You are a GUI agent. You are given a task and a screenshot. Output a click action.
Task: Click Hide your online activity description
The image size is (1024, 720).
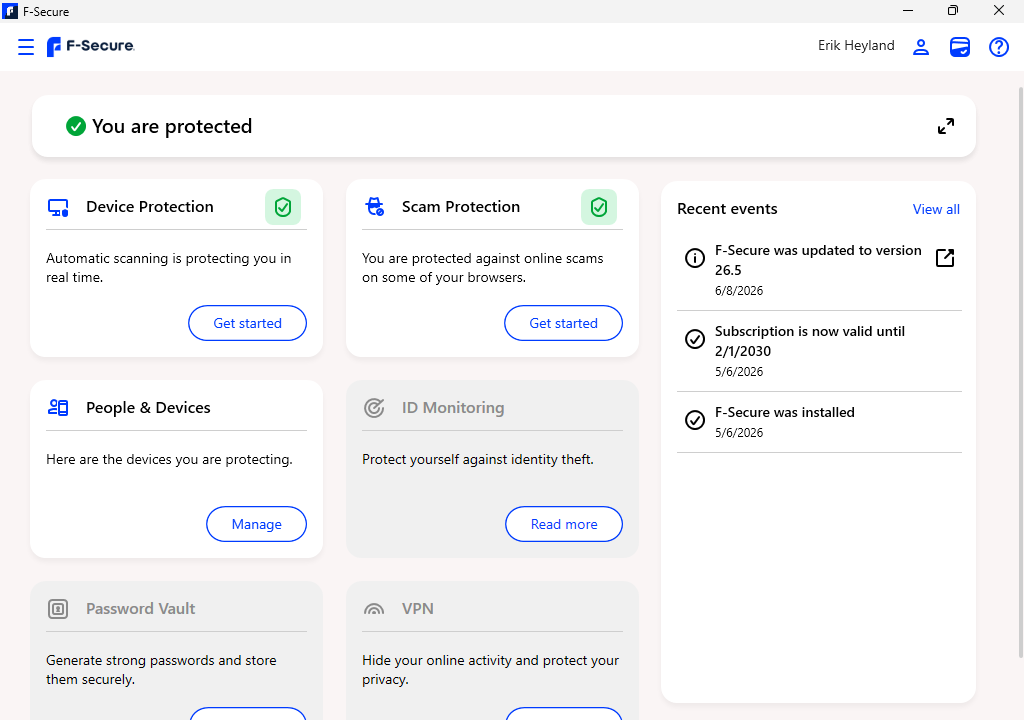[x=490, y=670]
